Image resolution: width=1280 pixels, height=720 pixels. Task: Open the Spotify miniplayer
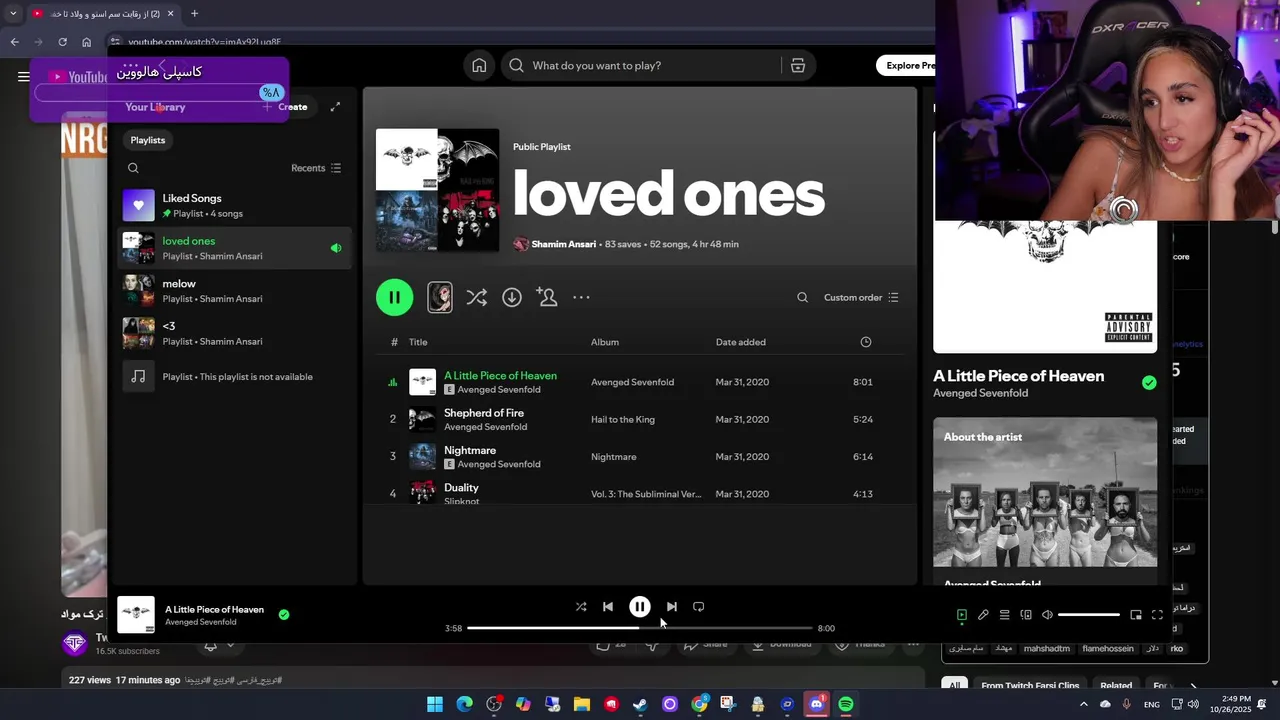click(1136, 615)
